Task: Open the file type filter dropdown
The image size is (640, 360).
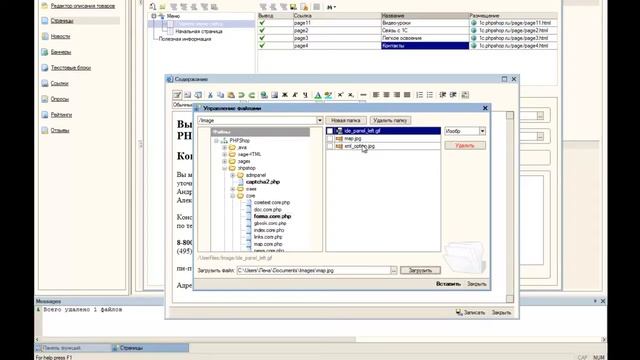Action: click(x=482, y=131)
